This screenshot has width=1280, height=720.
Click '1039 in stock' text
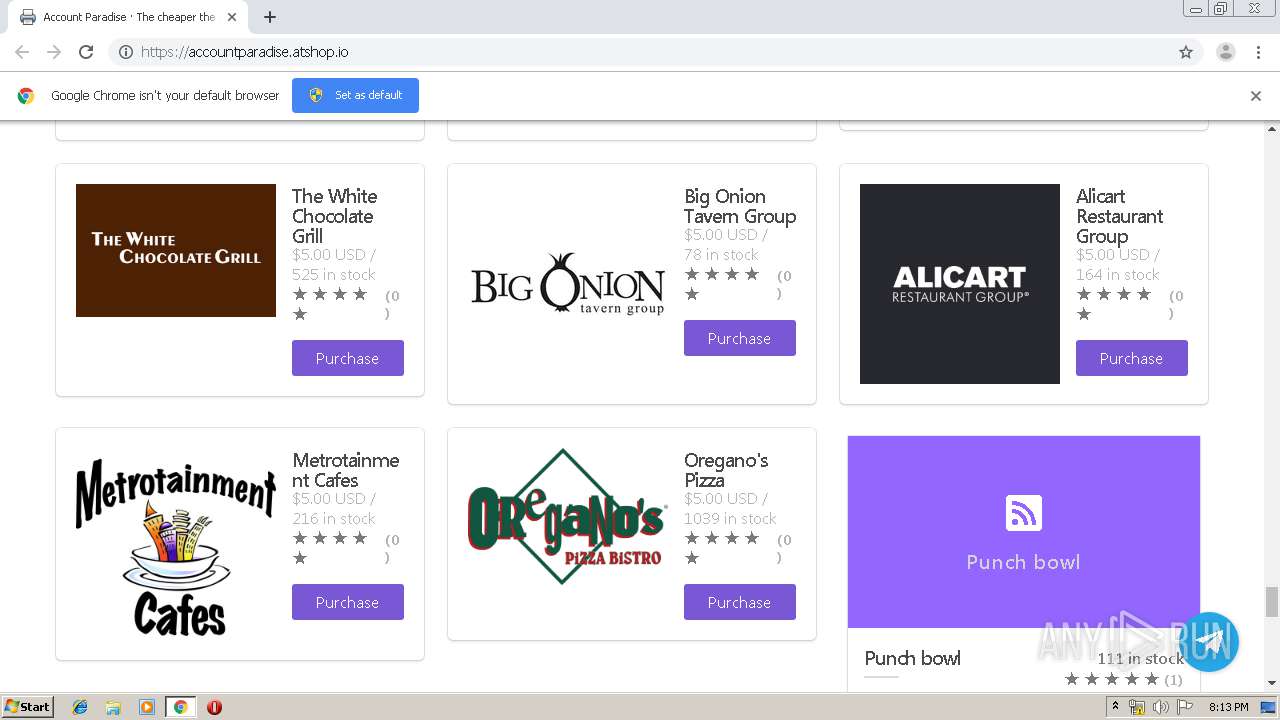(x=730, y=519)
